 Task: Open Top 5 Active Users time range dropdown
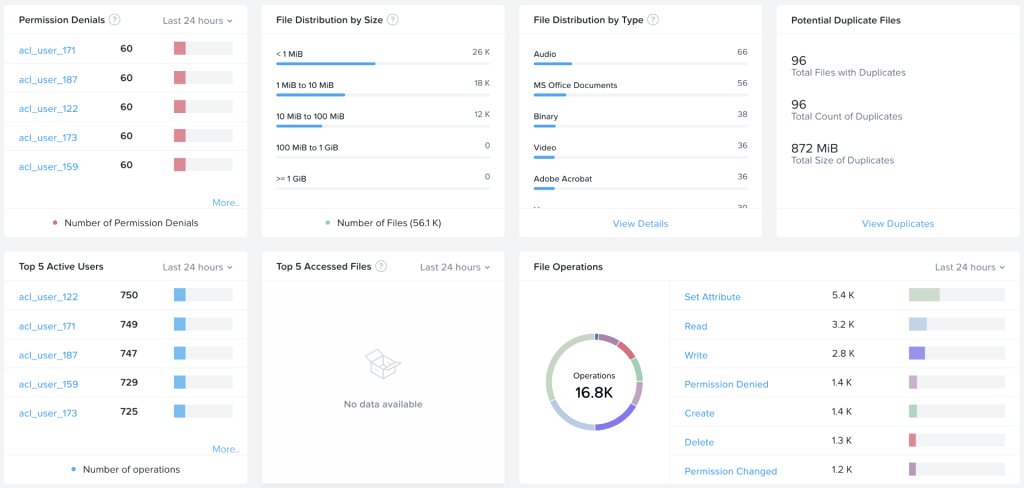coord(197,267)
